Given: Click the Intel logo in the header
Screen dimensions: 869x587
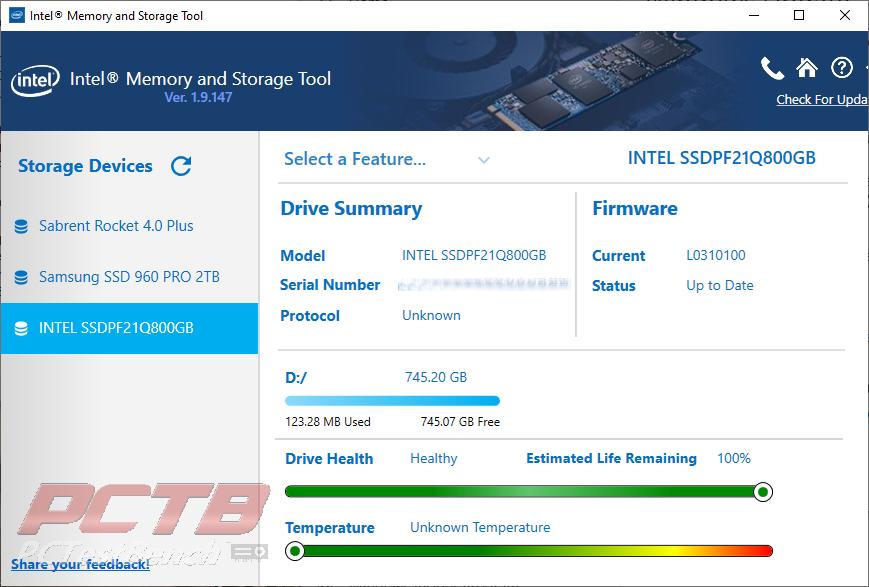Looking at the screenshot, I should (x=34, y=82).
